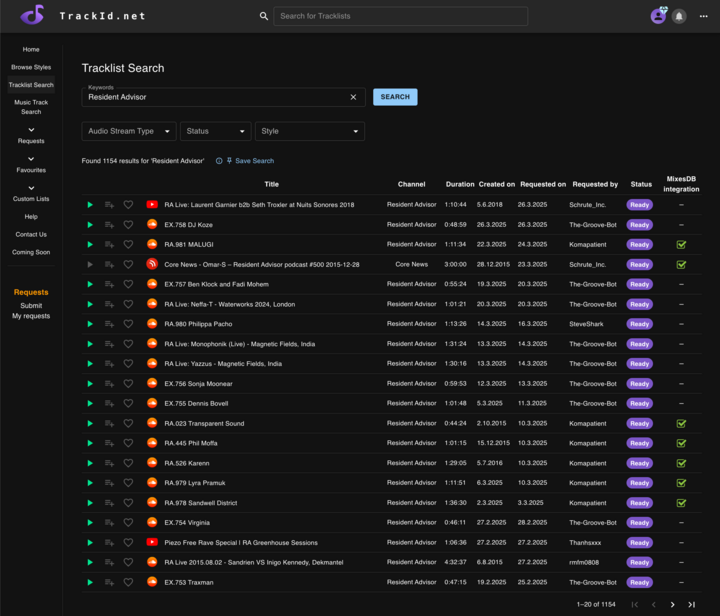
Task: Open Coming Soon in sidebar
Action: 31,252
